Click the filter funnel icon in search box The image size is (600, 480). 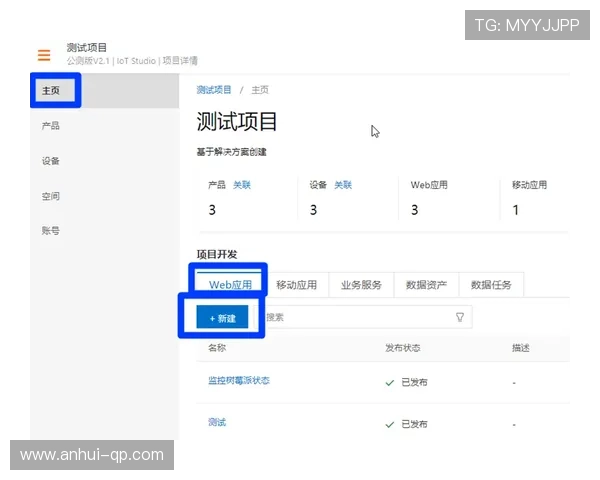[x=460, y=317]
